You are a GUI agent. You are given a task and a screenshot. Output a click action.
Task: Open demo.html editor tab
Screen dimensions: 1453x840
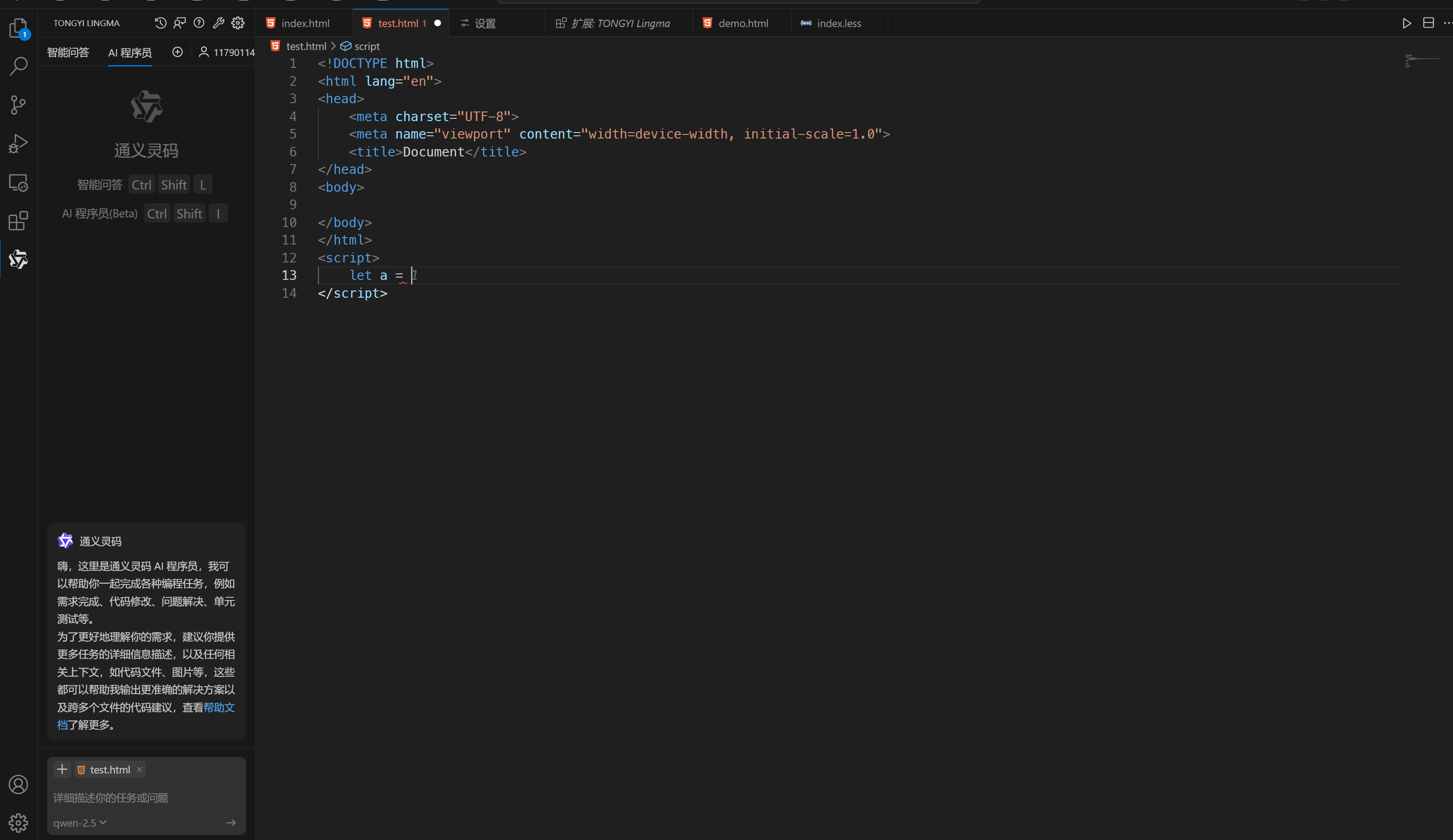pyautogui.click(x=743, y=23)
